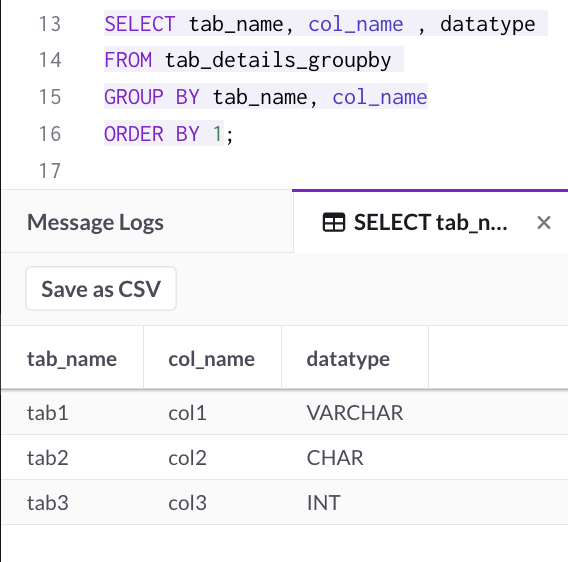Viewport: 568px width, 562px height.
Task: Close the SELECT tab_n... results tab
Action: click(x=544, y=222)
